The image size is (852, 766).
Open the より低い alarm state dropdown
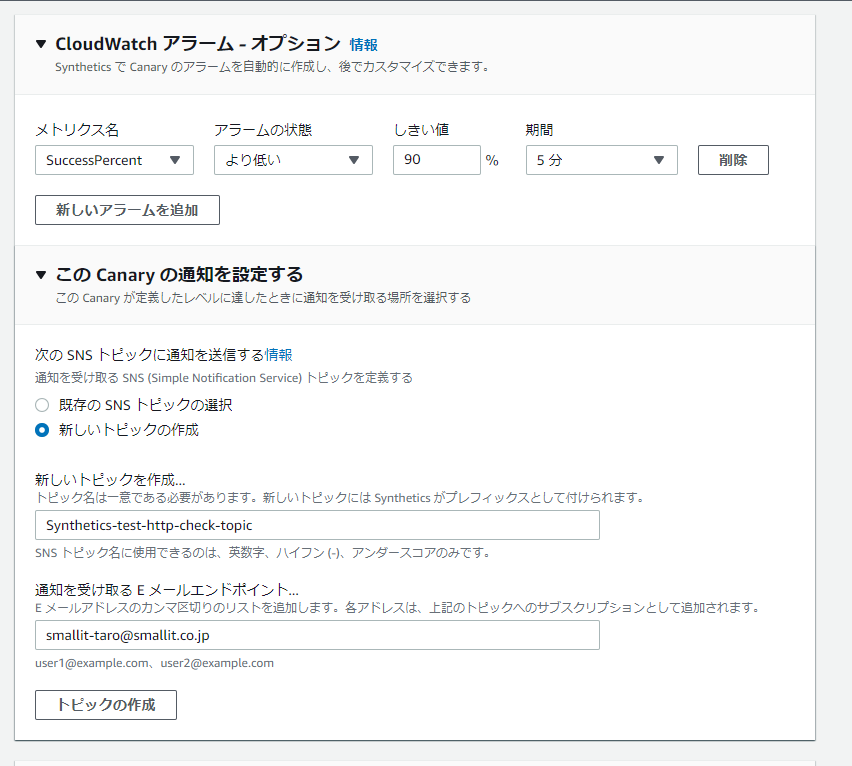(293, 160)
